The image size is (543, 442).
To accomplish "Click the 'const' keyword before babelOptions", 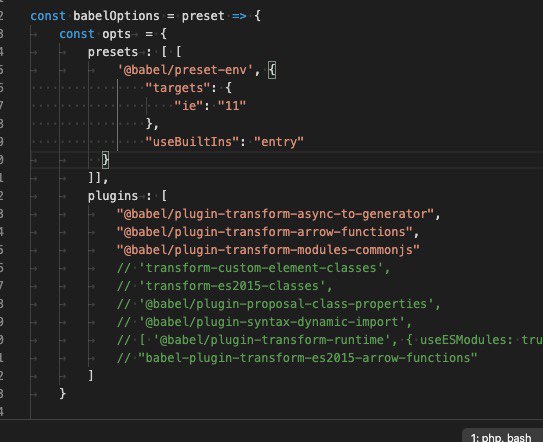I will pos(48,16).
